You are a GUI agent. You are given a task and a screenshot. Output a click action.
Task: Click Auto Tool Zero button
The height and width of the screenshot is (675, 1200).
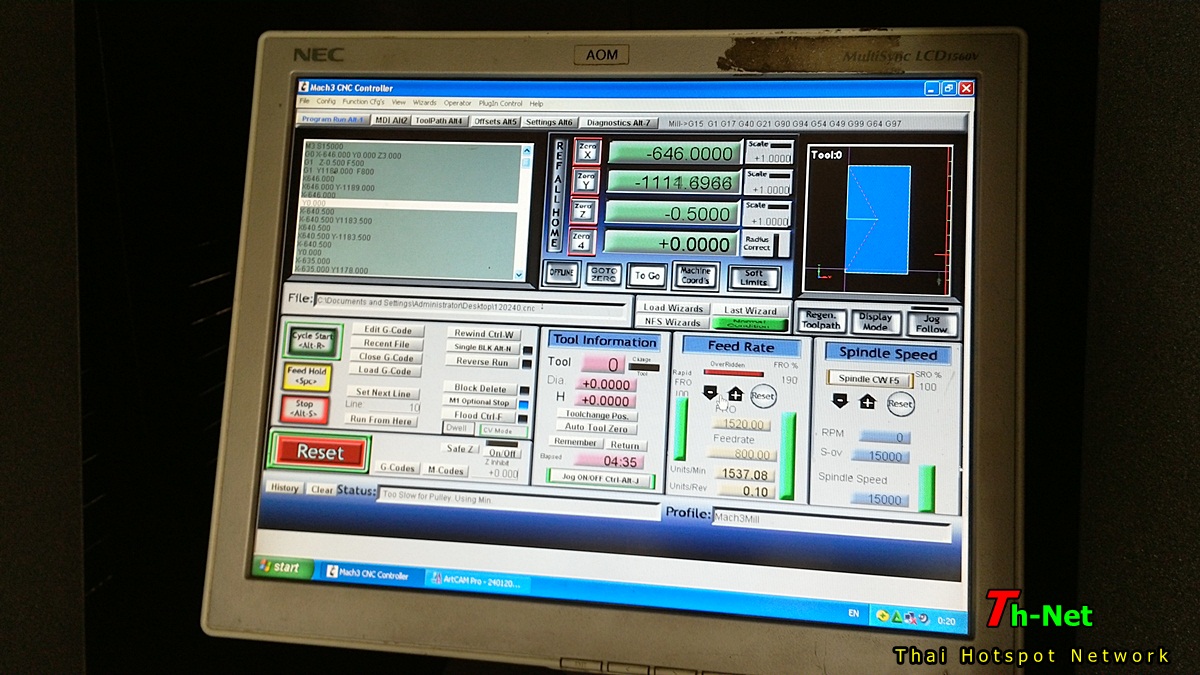pyautogui.click(x=597, y=428)
